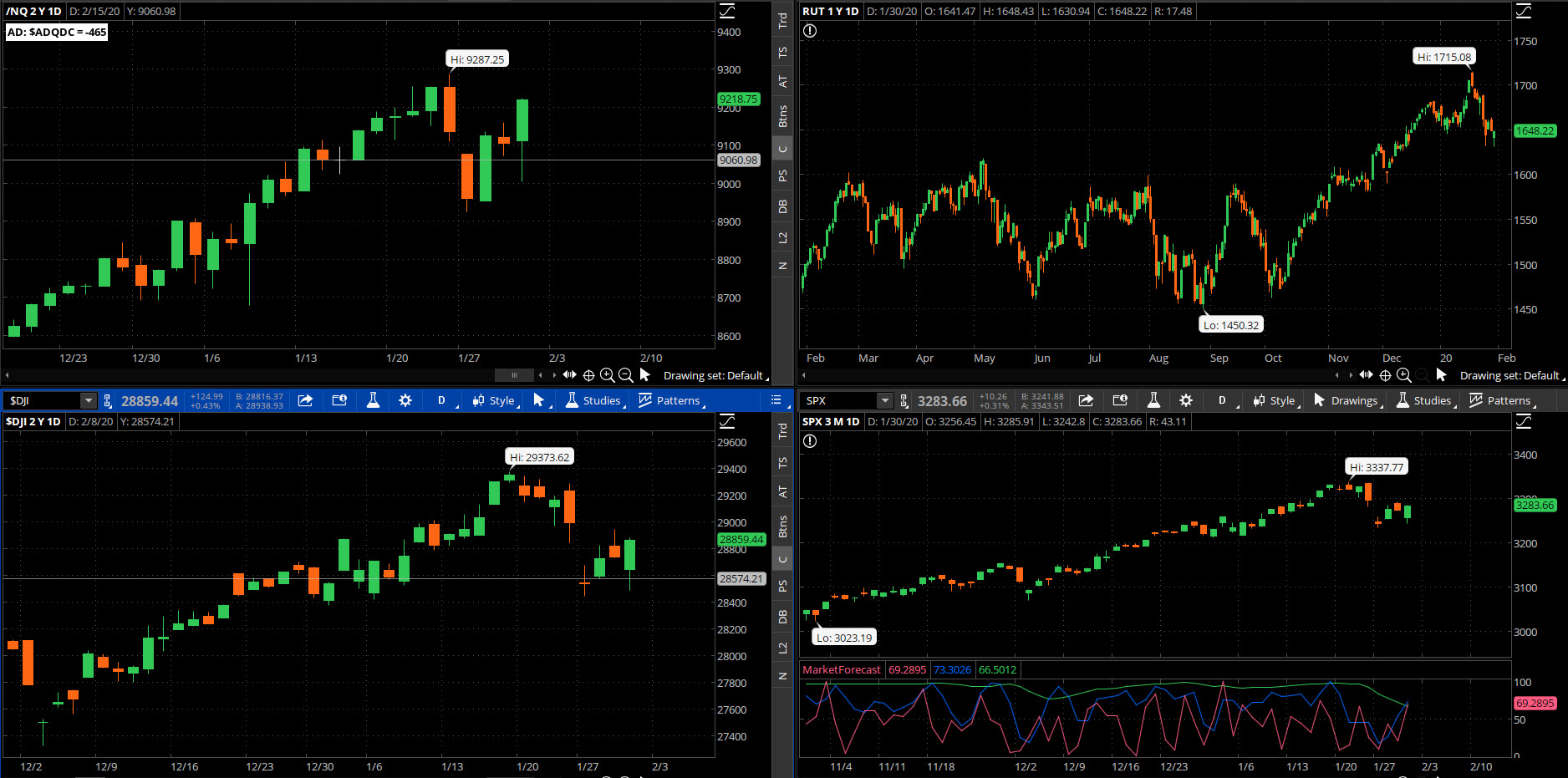This screenshot has width=1568, height=778.
Task: Select the pointer tool under the /NQ chart
Action: (644, 374)
